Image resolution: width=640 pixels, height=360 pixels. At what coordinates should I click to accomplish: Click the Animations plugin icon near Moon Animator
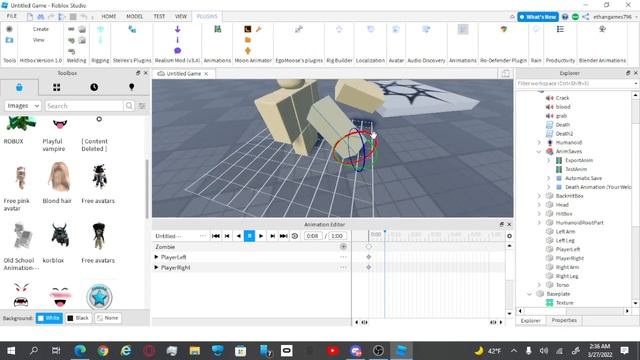tap(218, 29)
